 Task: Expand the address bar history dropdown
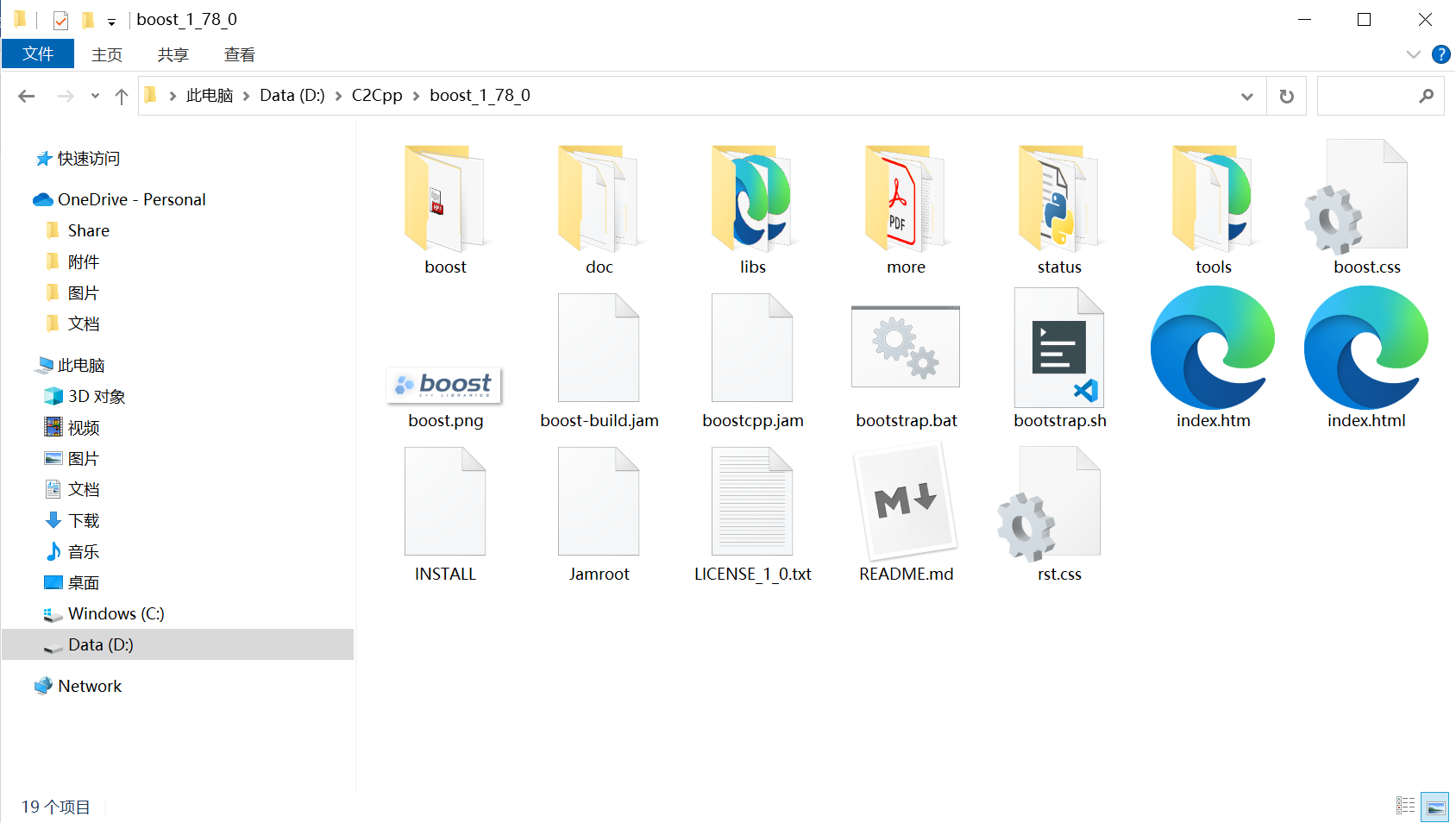(1246, 96)
